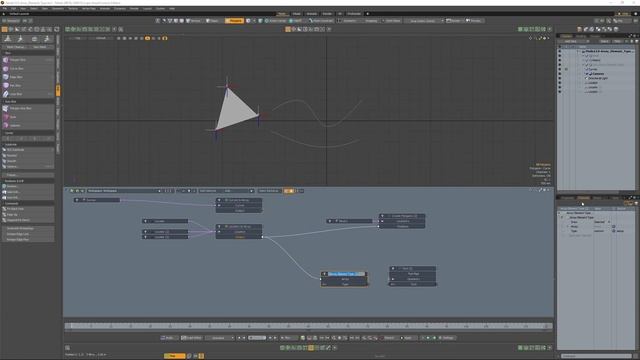
Task: Select the Loop Slice tool
Action: 28,94
